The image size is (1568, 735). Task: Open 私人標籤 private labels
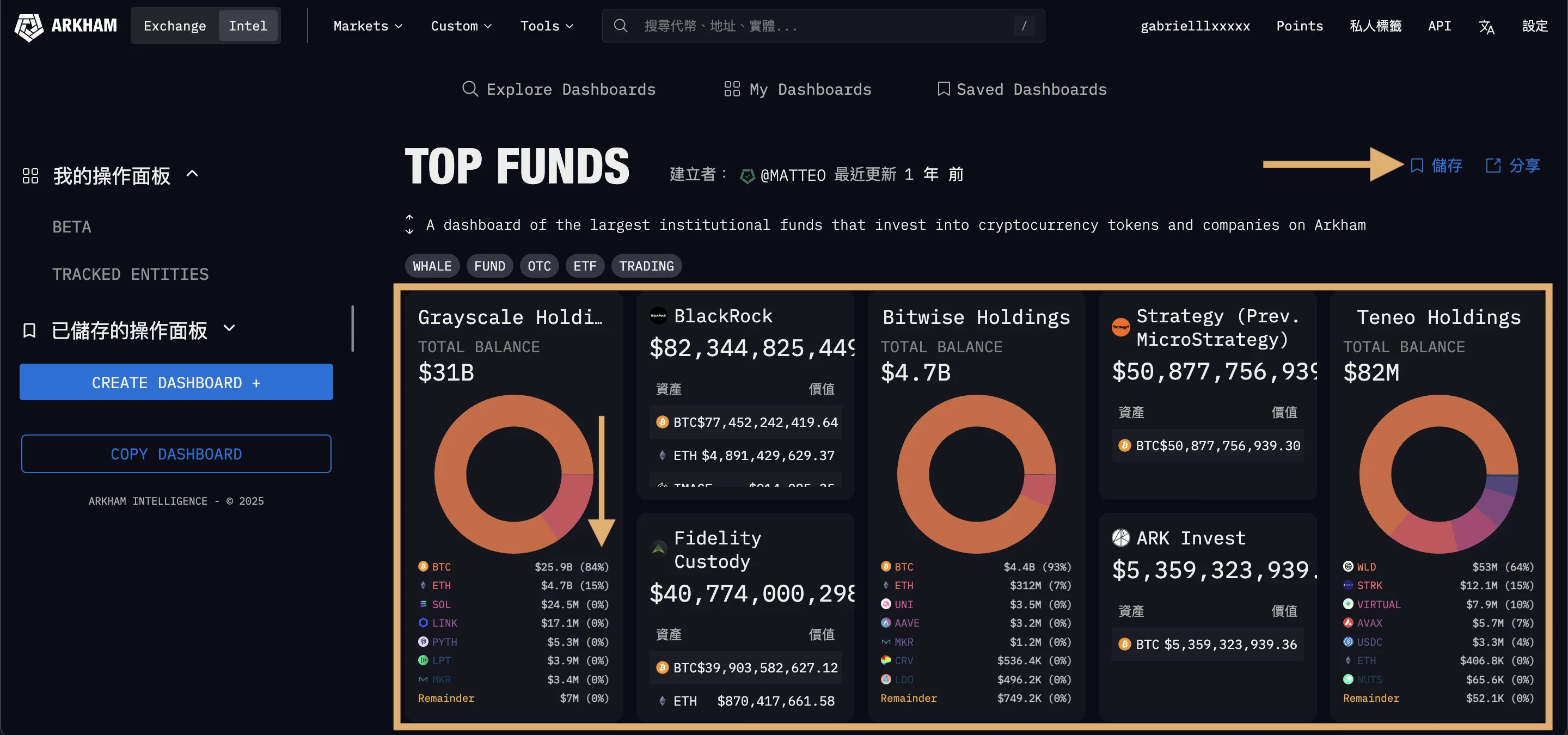tap(1376, 26)
